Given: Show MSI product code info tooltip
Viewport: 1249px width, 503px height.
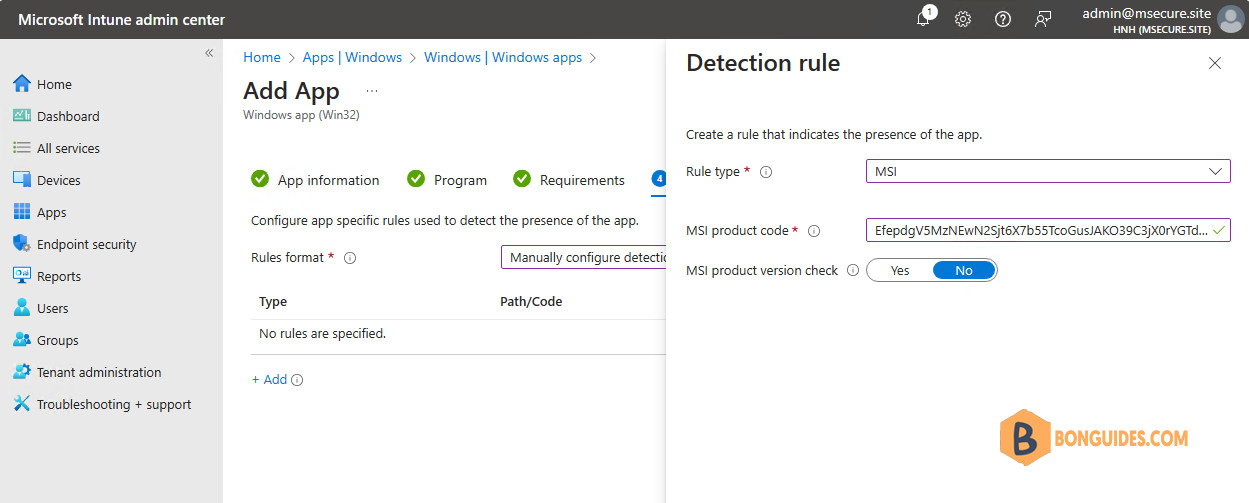Looking at the screenshot, I should click(814, 231).
